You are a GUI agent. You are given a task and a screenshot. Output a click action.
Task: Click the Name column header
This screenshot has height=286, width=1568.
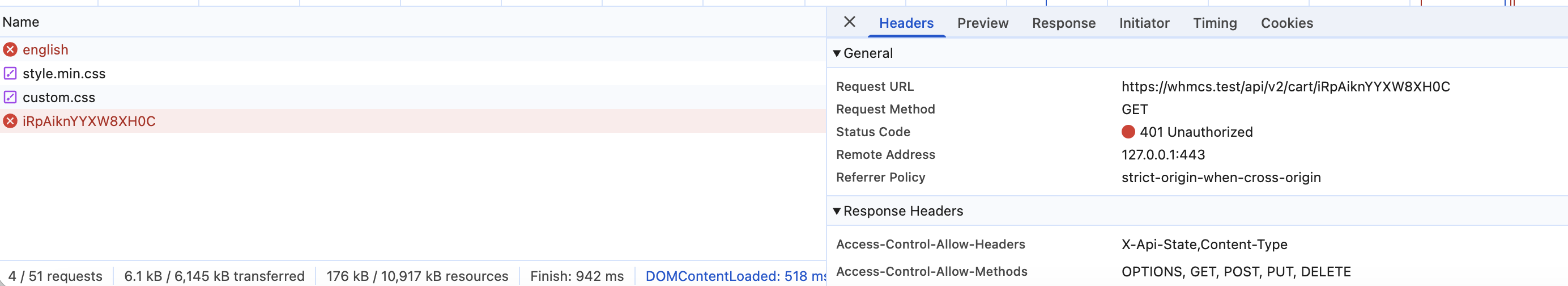(21, 22)
